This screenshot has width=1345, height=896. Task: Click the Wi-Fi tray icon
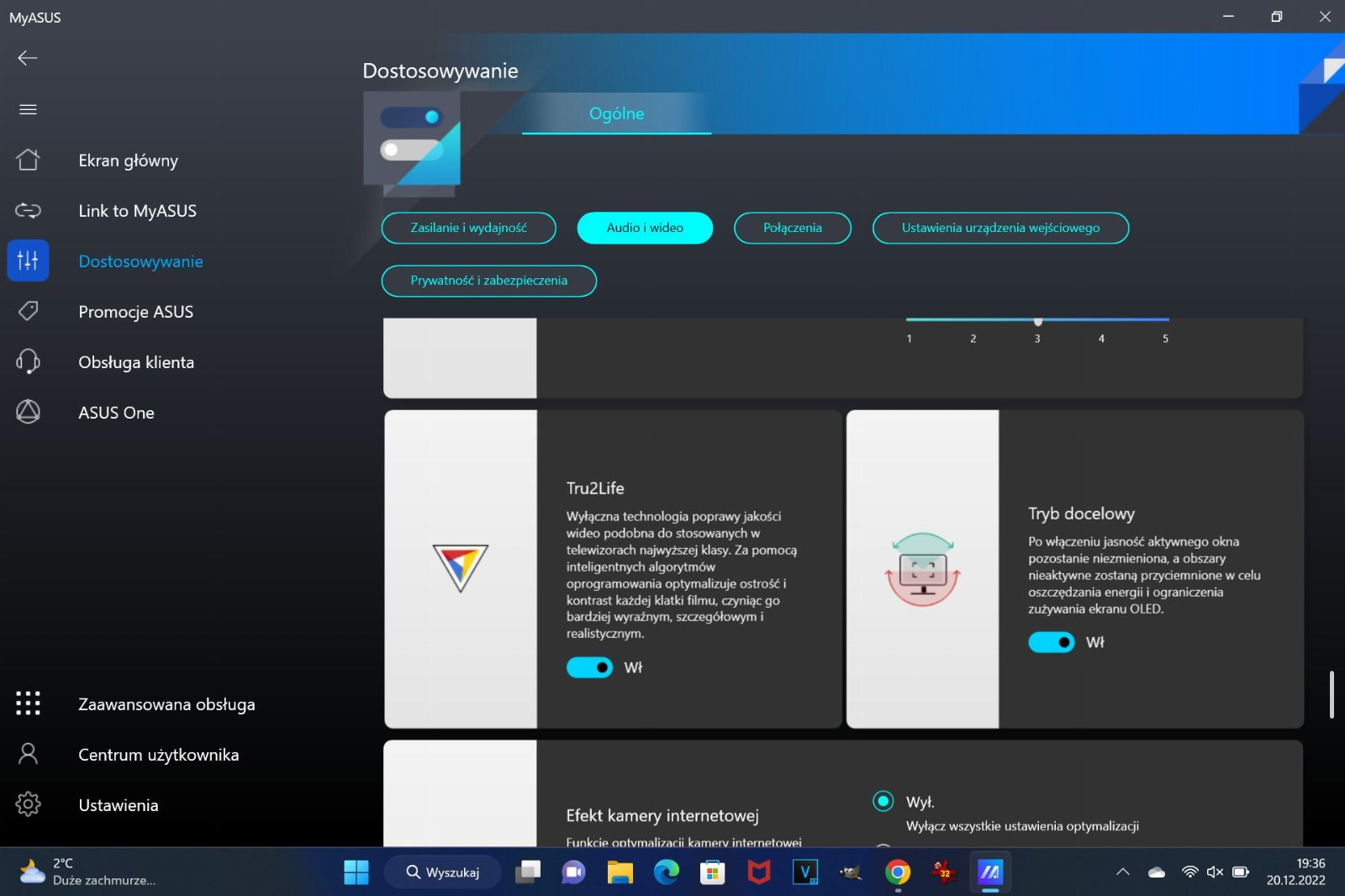click(1189, 872)
